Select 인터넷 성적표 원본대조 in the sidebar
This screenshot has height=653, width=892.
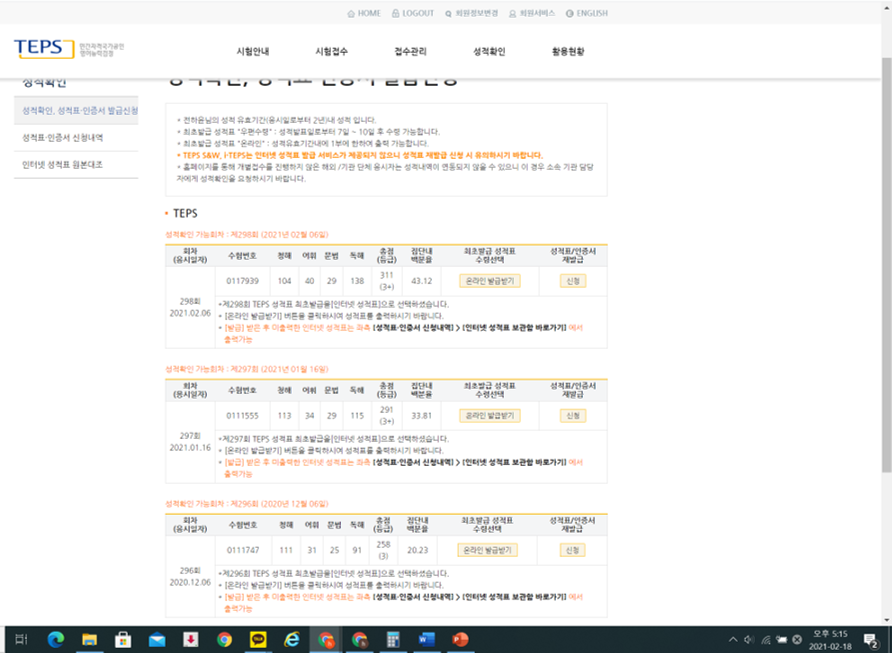[x=63, y=164]
